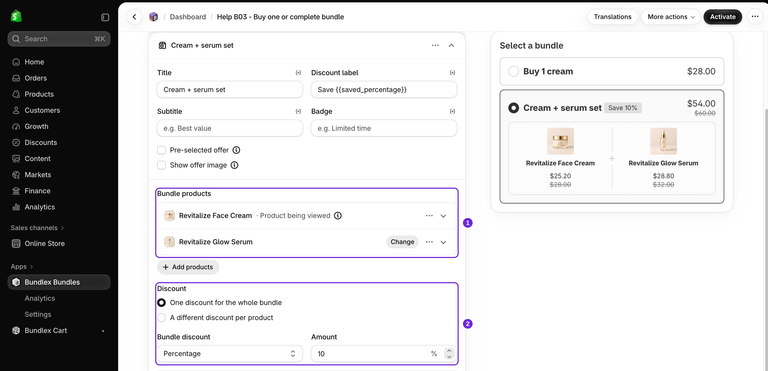Viewport: 768px width, 371px height.
Task: Expand the Revitalize Glow Serum row chevron
Action: [443, 242]
